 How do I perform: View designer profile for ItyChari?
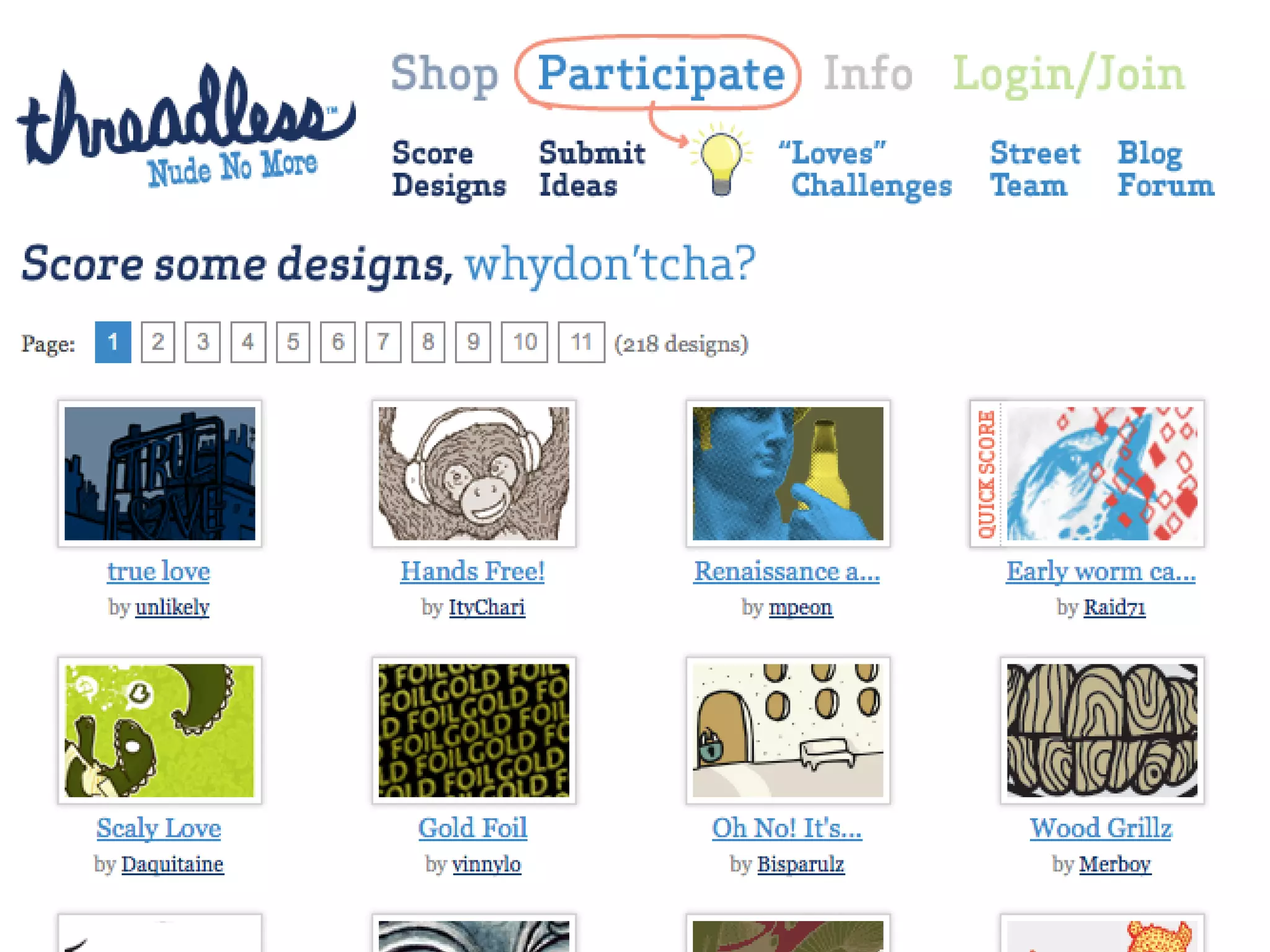tap(487, 607)
